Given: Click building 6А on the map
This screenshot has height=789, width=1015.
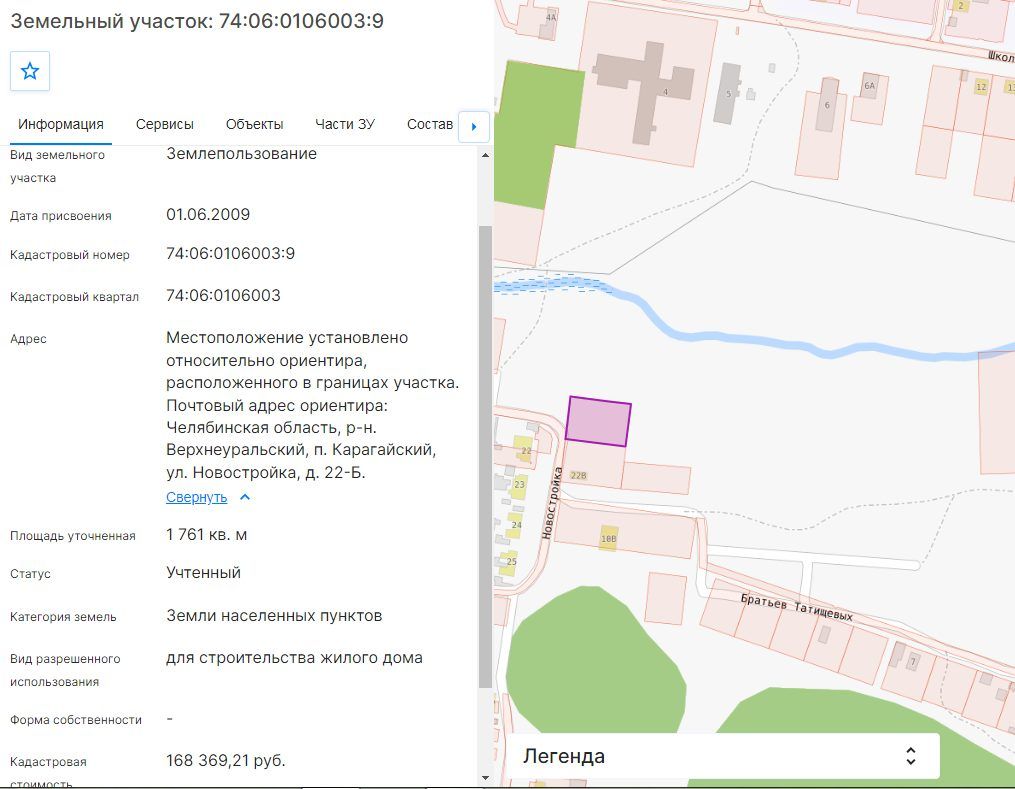Looking at the screenshot, I should click(x=869, y=86).
